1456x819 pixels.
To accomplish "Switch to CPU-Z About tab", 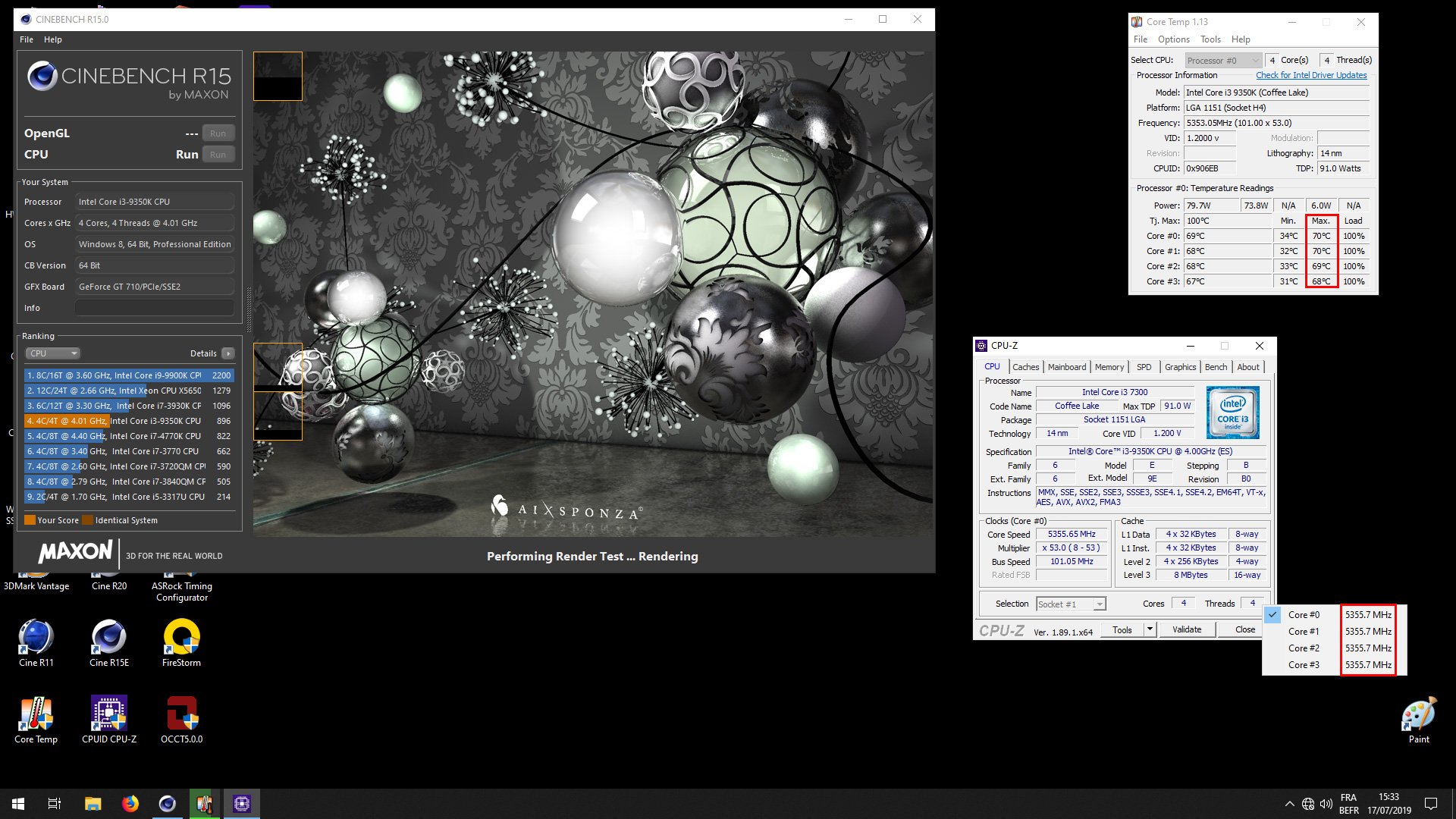I will point(1248,367).
